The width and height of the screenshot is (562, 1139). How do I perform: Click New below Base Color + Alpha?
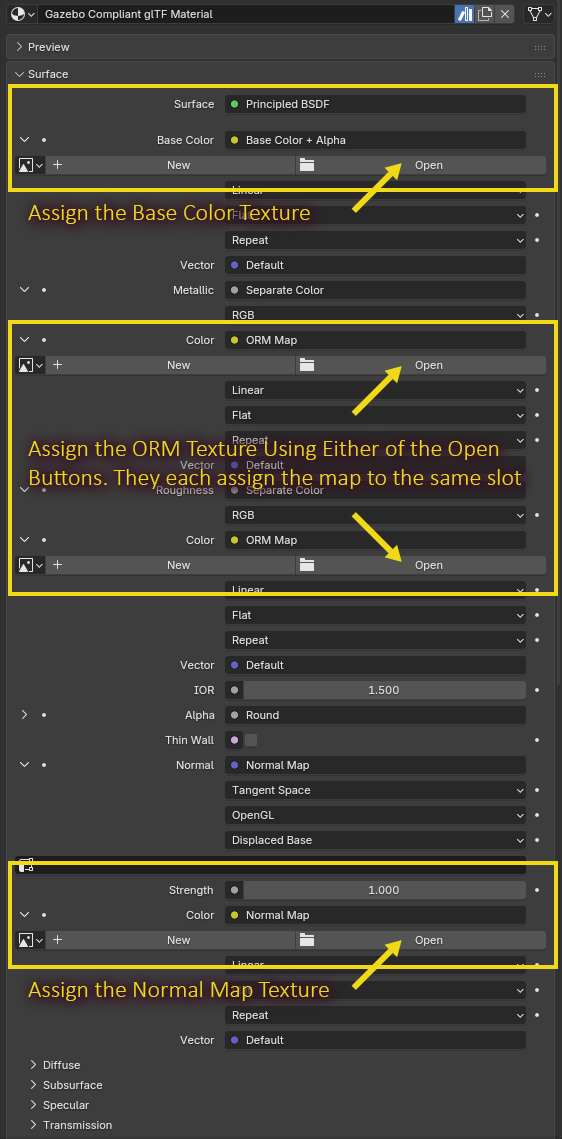point(171,165)
